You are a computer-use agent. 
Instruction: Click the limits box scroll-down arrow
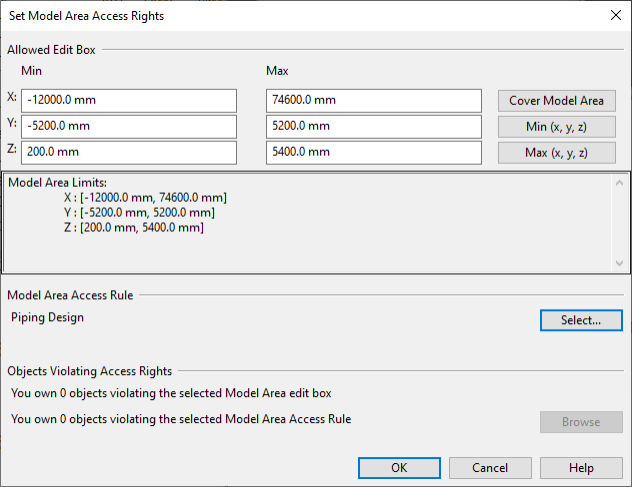tap(619, 263)
